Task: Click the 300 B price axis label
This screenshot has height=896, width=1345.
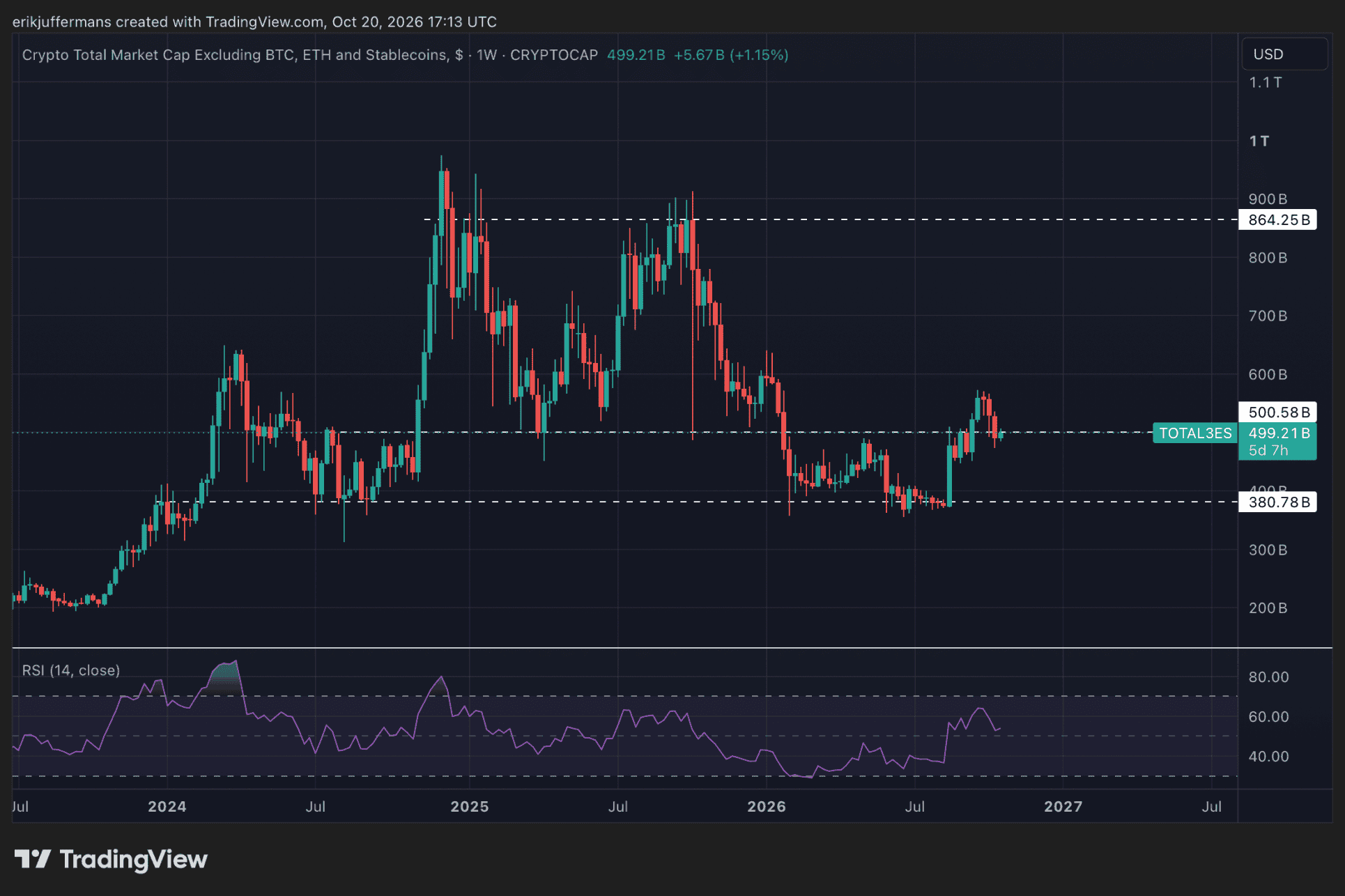Action: click(1268, 550)
